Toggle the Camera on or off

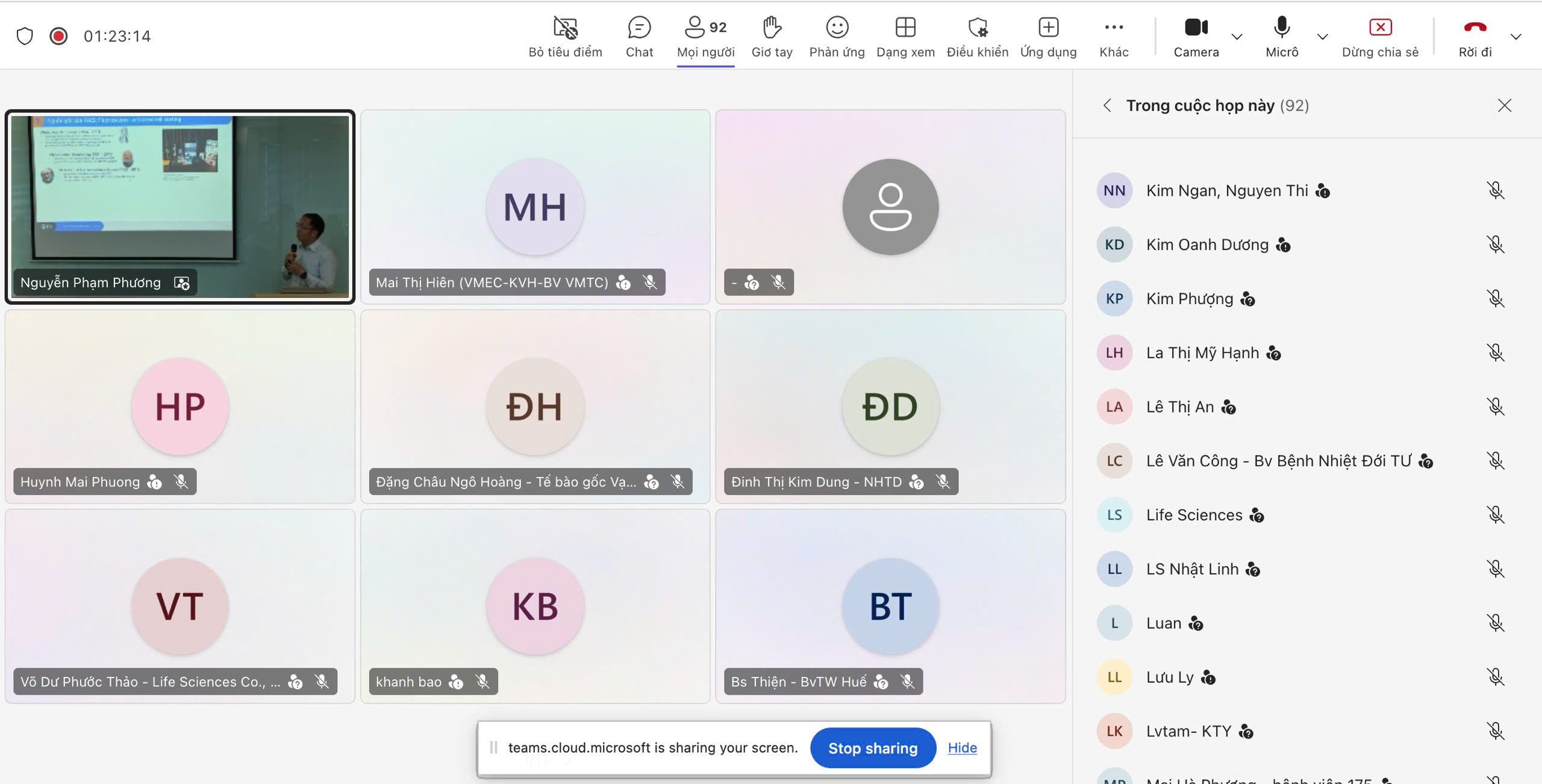[x=1196, y=28]
